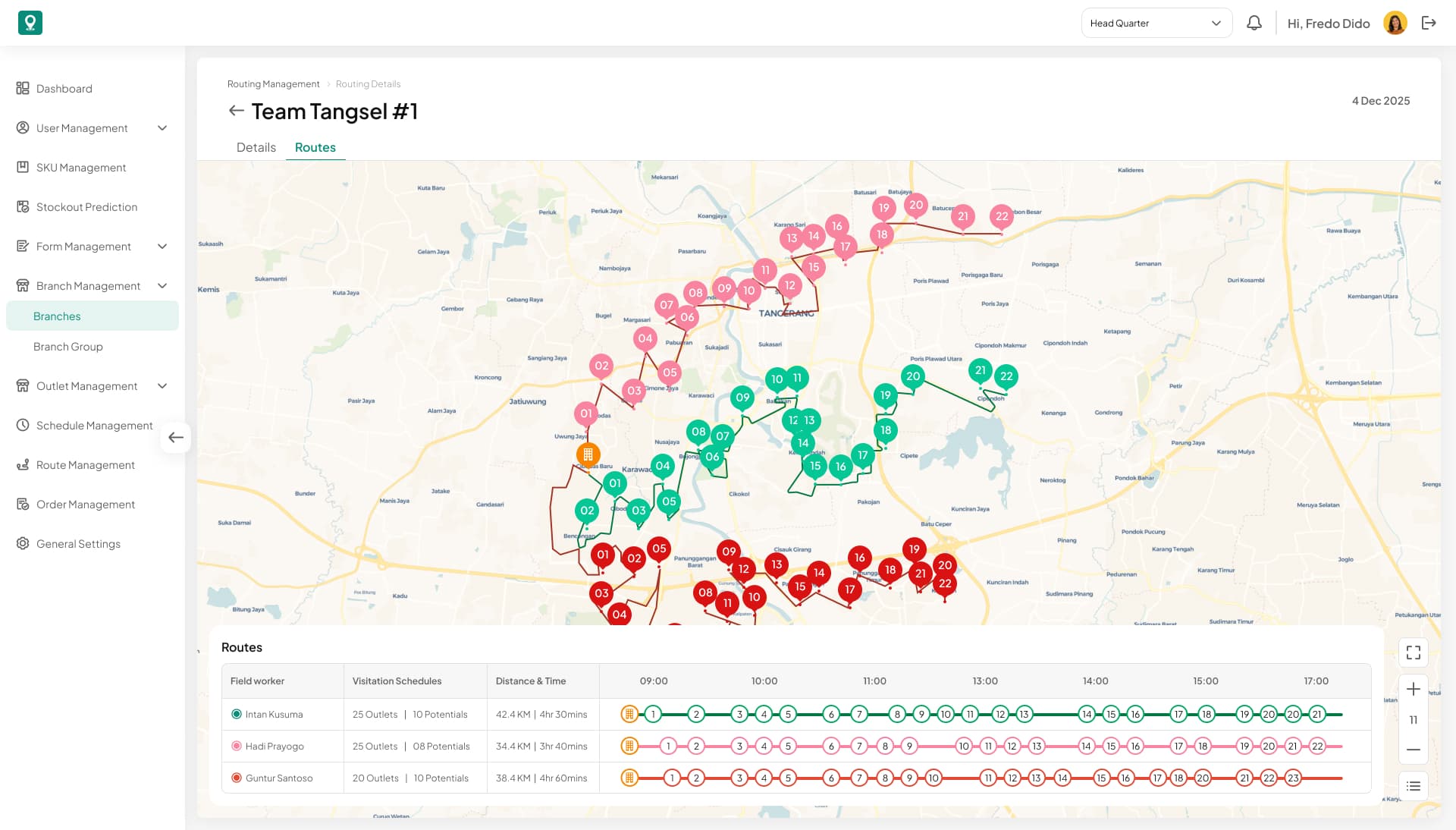Click stop 22 in Hadi Prayogo timeline
1456x830 pixels.
click(1317, 746)
